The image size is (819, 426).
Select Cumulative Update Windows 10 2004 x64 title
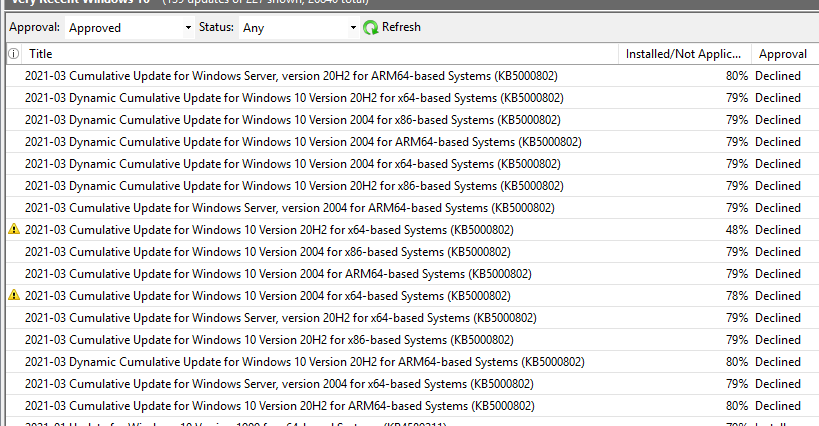click(x=267, y=295)
